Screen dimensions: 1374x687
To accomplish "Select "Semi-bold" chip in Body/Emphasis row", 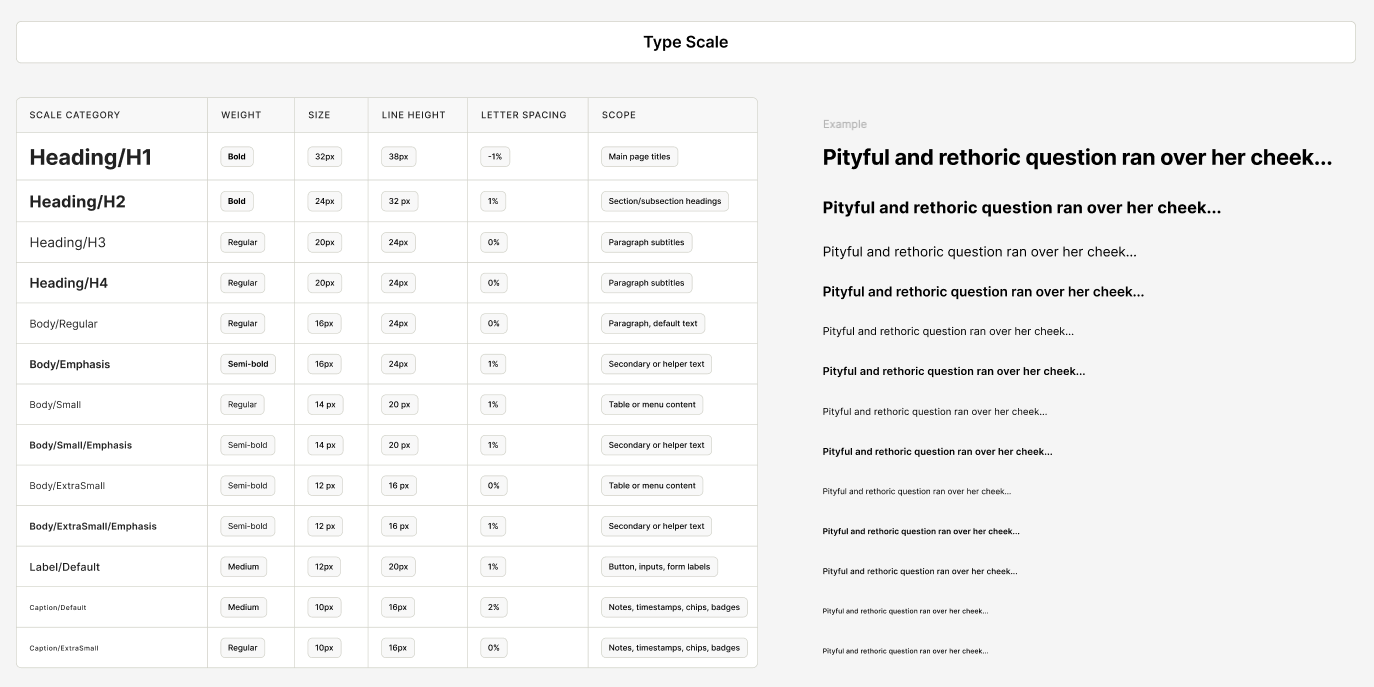I will 248,364.
